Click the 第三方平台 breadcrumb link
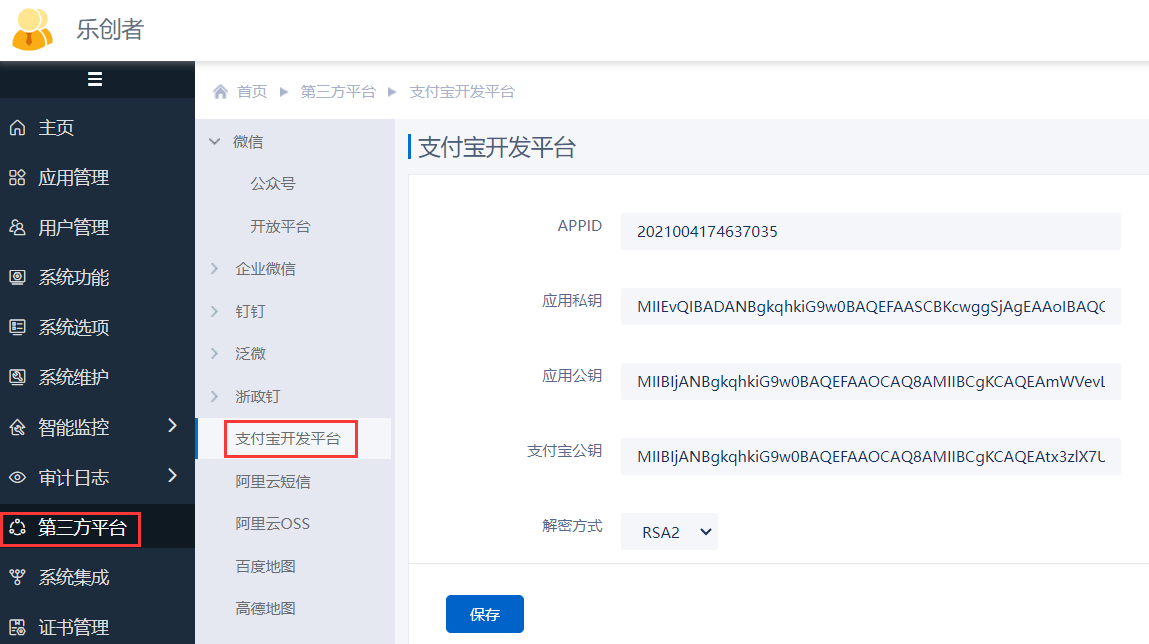Viewport: 1149px width, 644px height. 338,92
